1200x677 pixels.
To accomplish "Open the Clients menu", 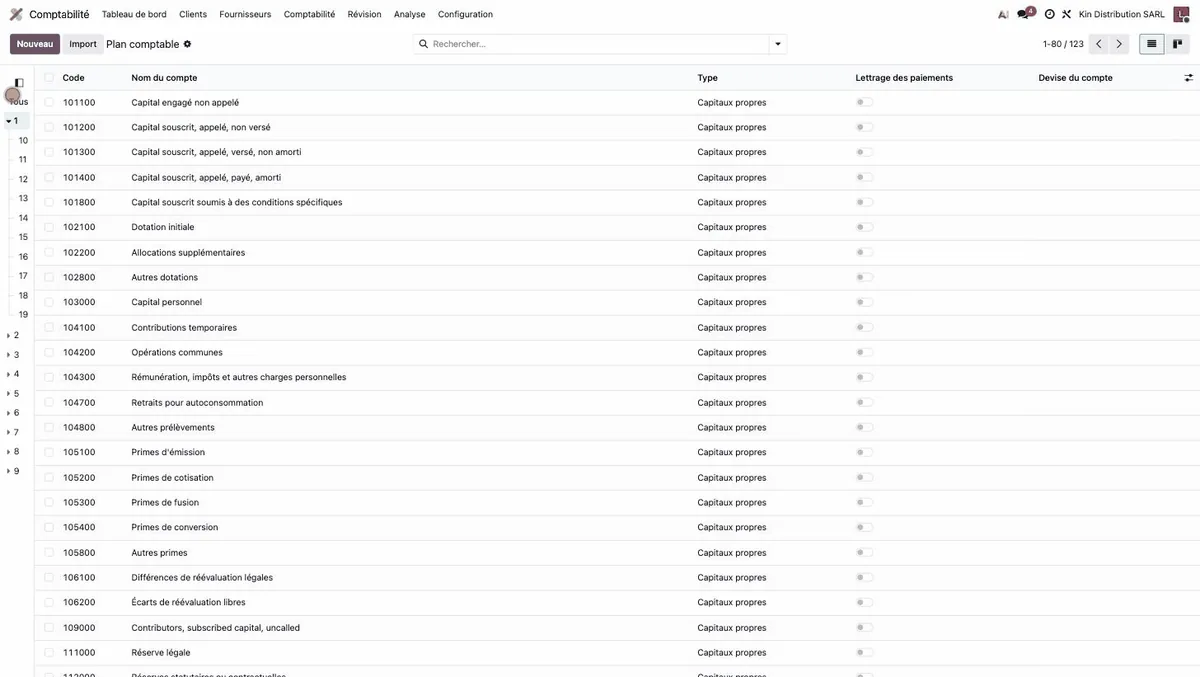I will pos(193,14).
